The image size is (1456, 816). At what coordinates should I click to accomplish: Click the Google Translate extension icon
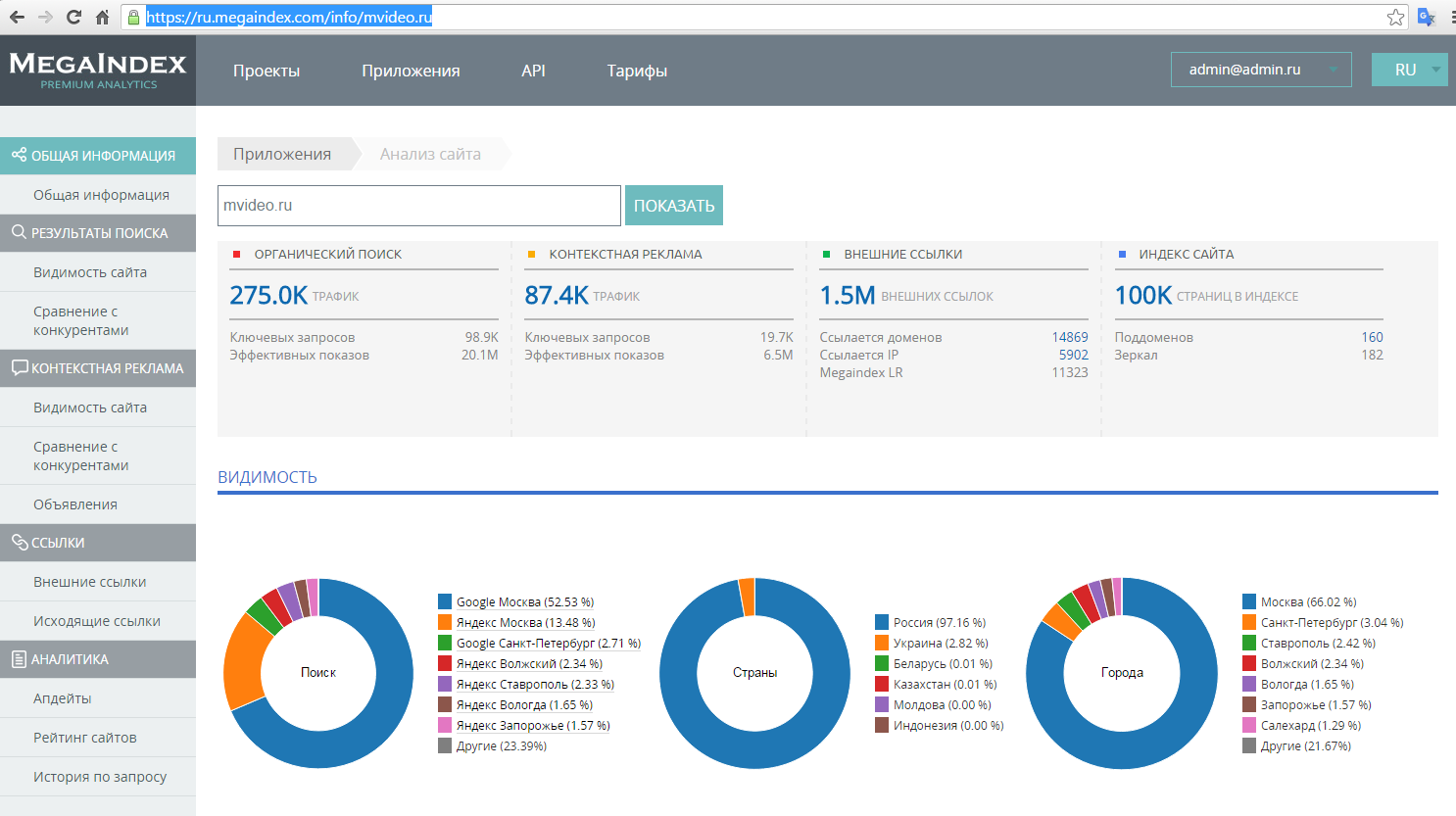pos(1426,17)
